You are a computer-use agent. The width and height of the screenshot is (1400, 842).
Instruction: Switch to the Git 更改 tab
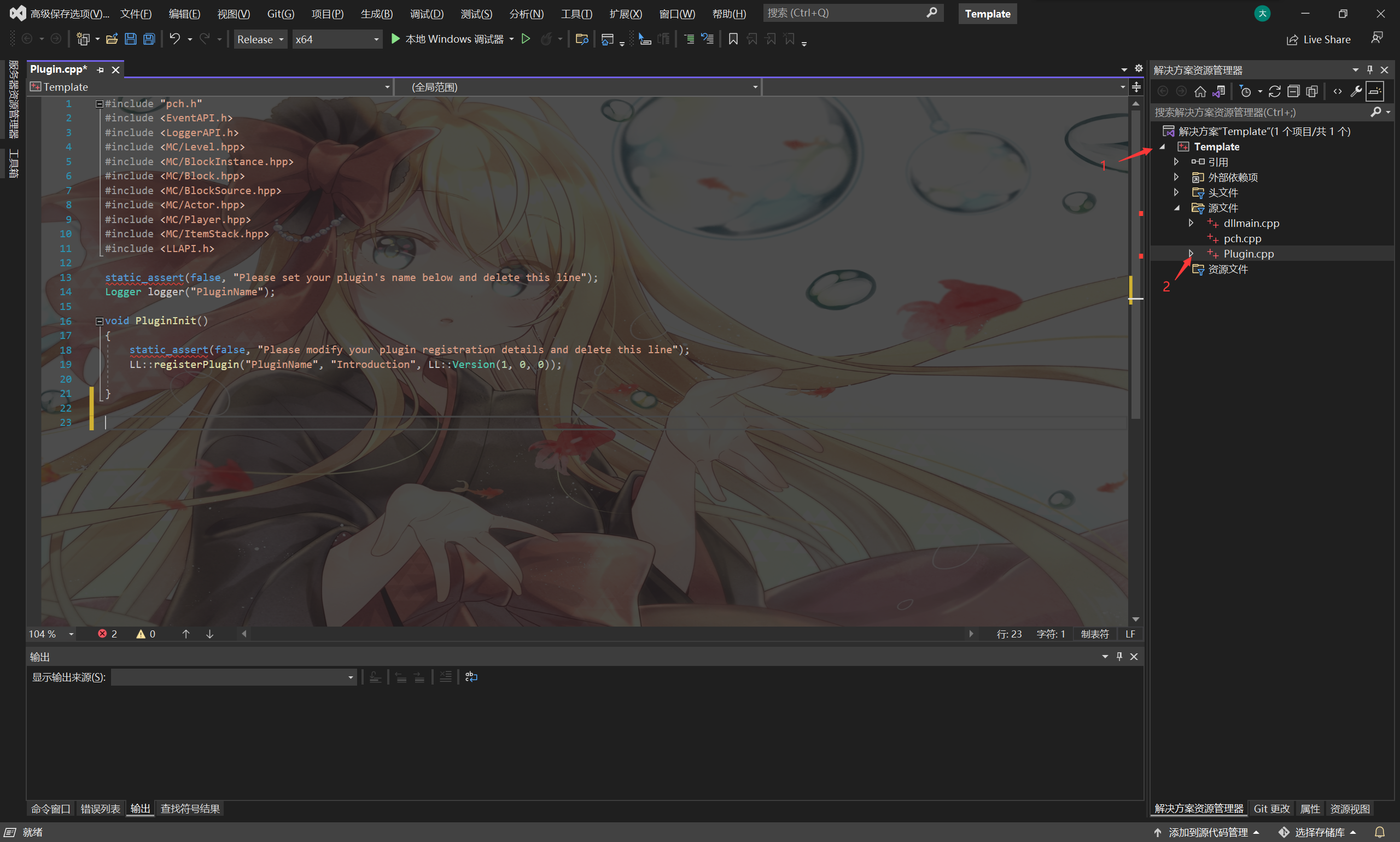[x=1271, y=809]
